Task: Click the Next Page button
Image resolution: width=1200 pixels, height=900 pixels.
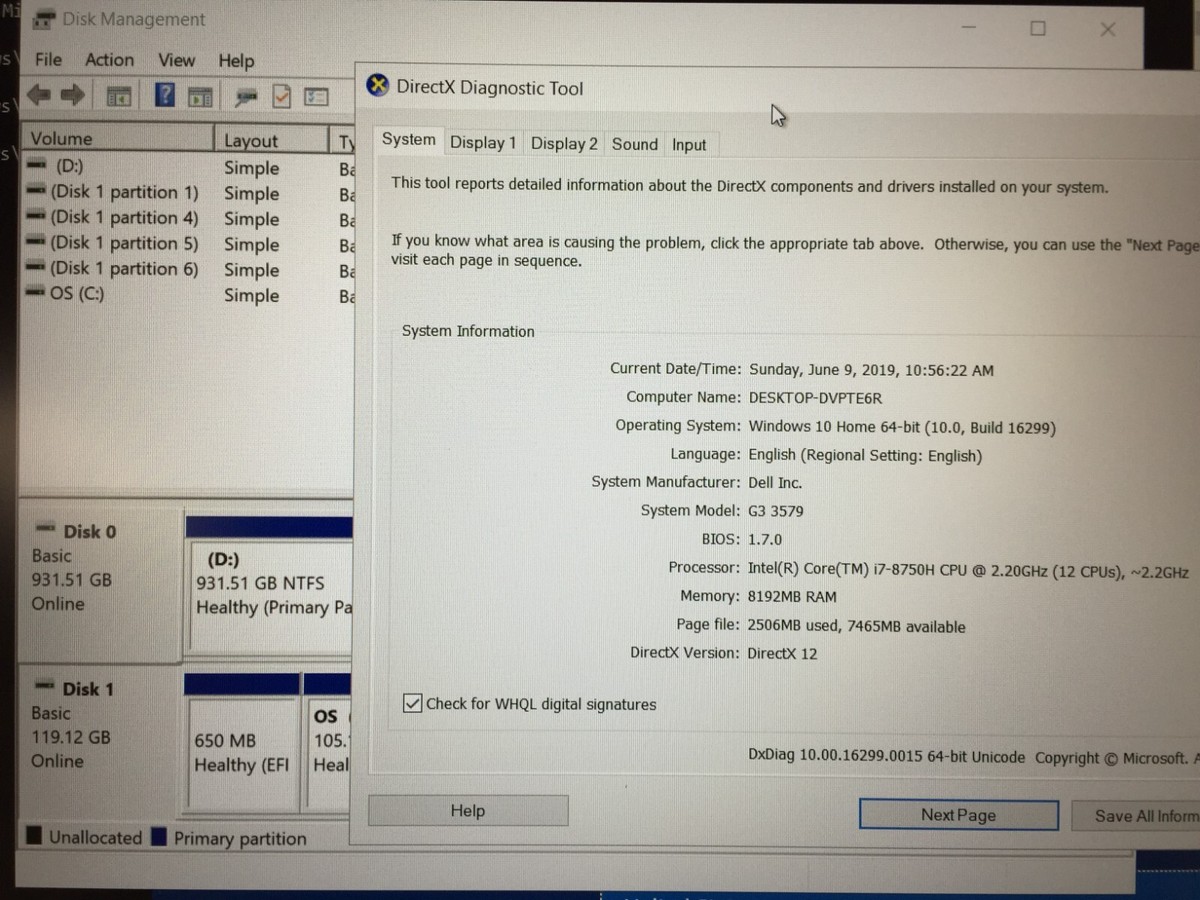Action: (958, 814)
